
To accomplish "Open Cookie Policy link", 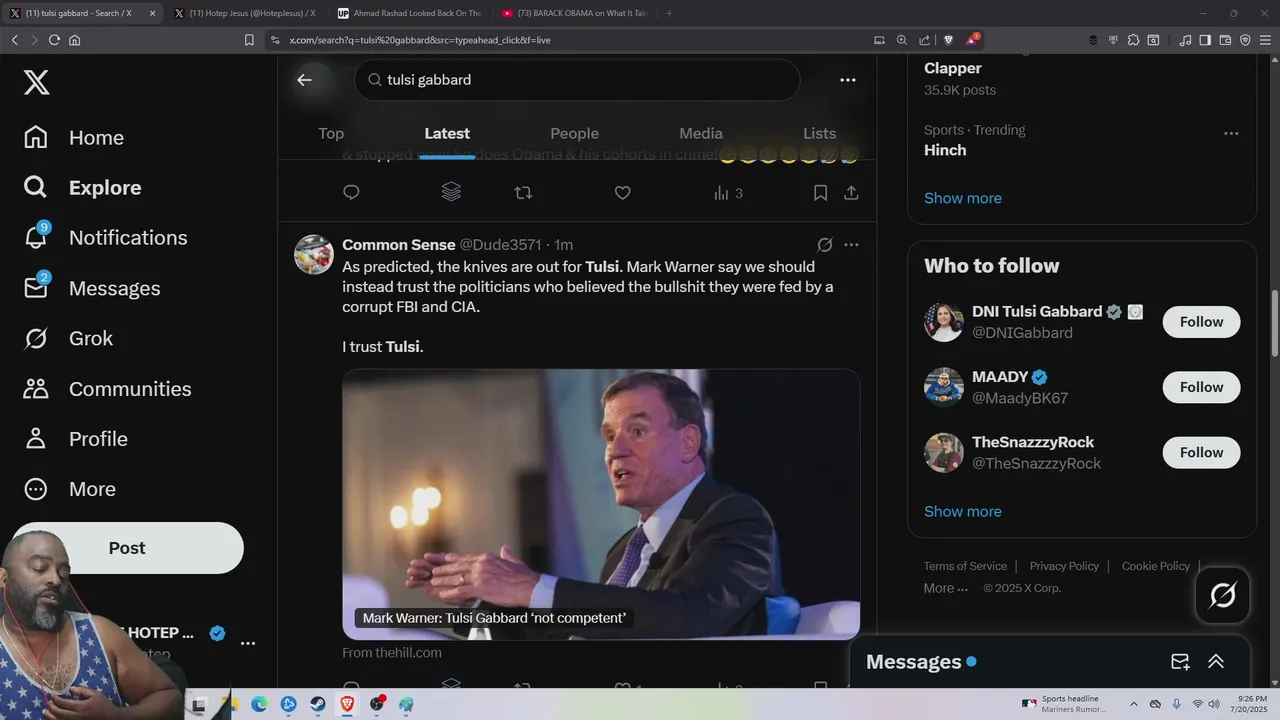I will click(1155, 566).
